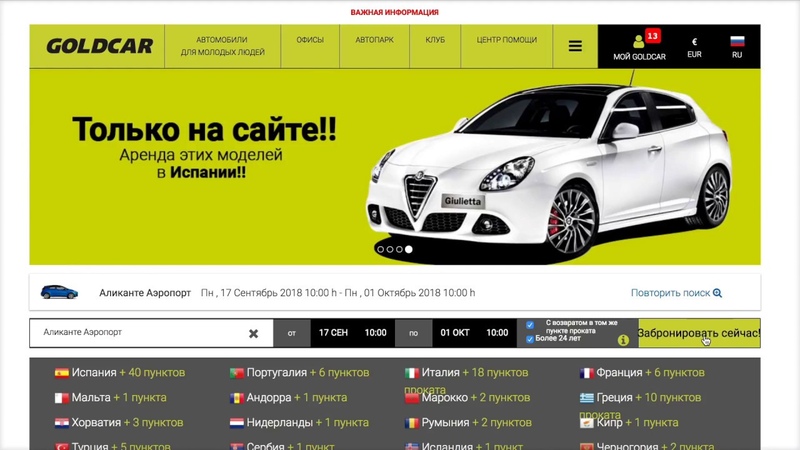This screenshot has height=450, width=800.
Task: Open the ЦЕНТР ПОМОЩИ menu item
Action: pos(506,40)
